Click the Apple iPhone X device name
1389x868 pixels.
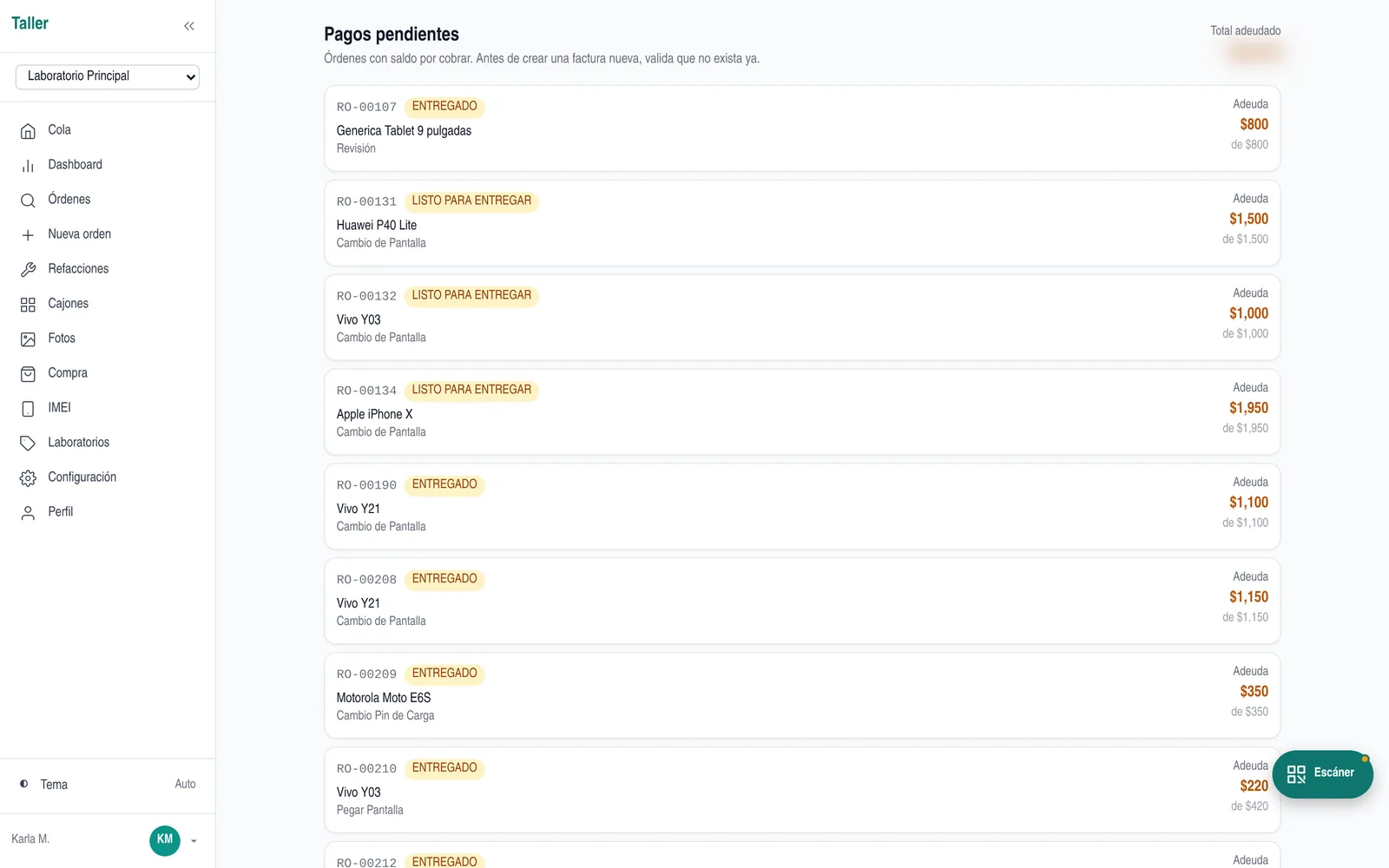[375, 414]
